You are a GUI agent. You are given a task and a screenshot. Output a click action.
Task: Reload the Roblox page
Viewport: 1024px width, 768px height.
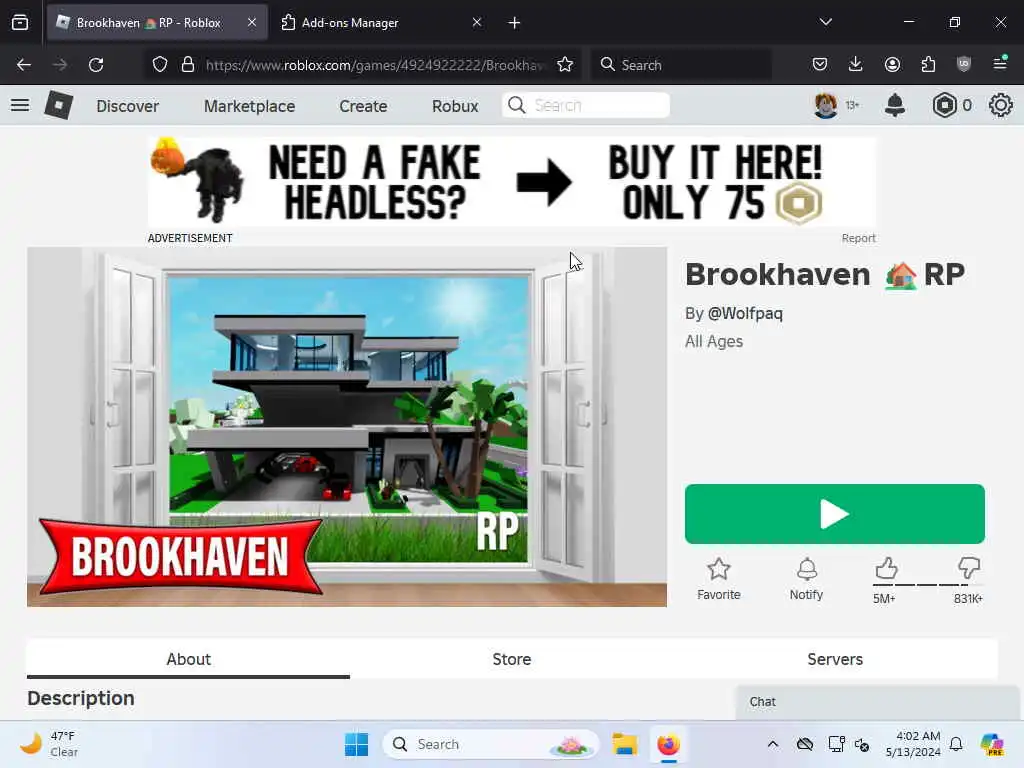(96, 65)
